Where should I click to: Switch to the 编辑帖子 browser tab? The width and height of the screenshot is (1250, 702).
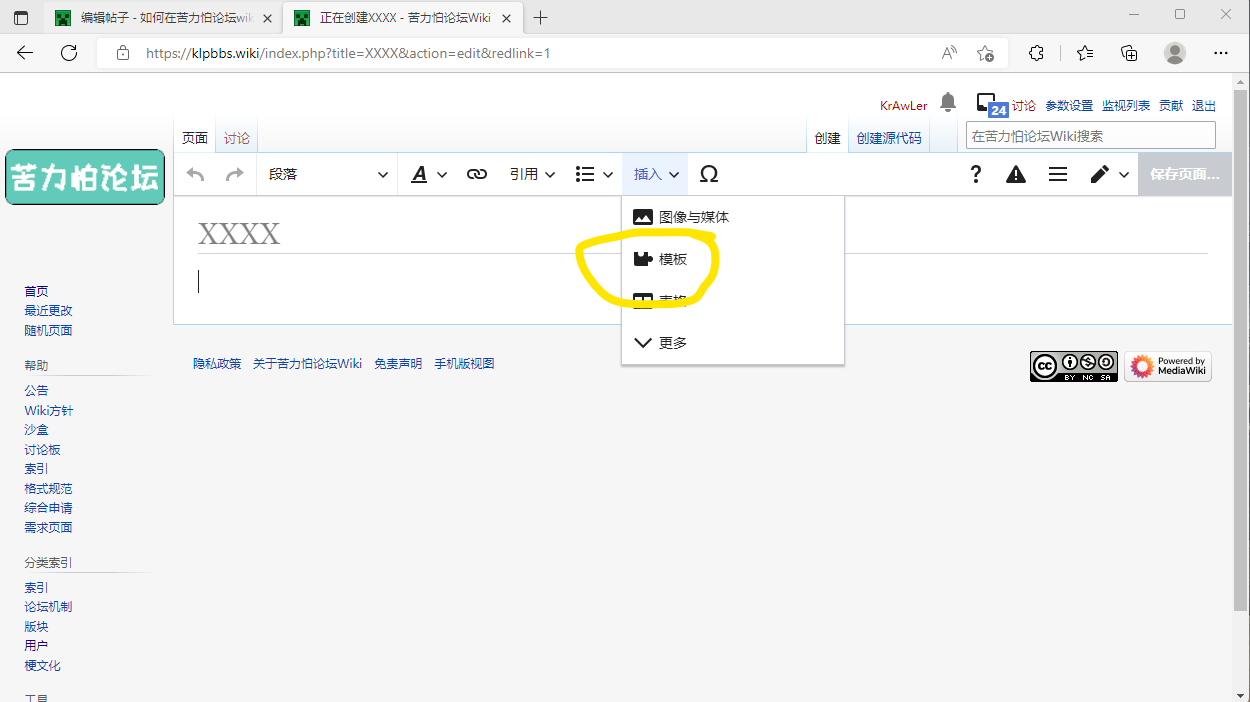tap(162, 18)
